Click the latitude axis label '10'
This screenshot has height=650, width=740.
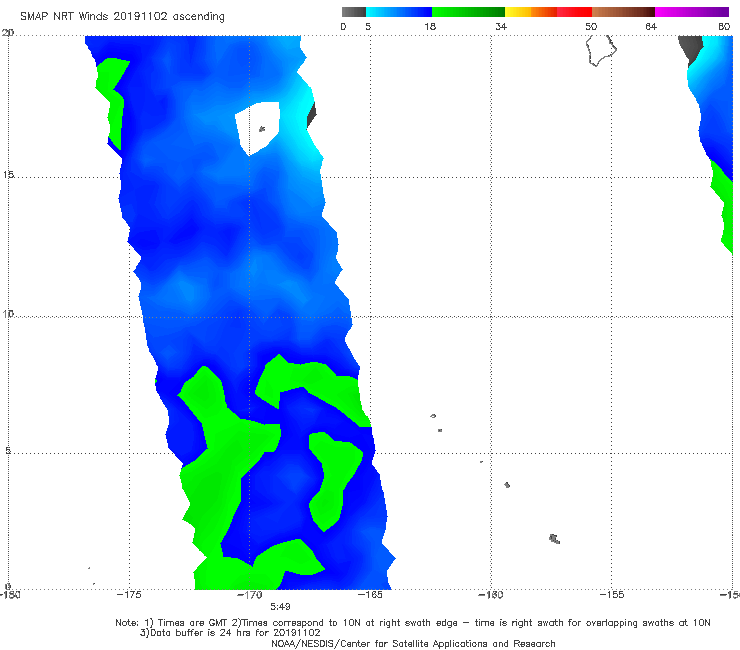[x=8, y=314]
